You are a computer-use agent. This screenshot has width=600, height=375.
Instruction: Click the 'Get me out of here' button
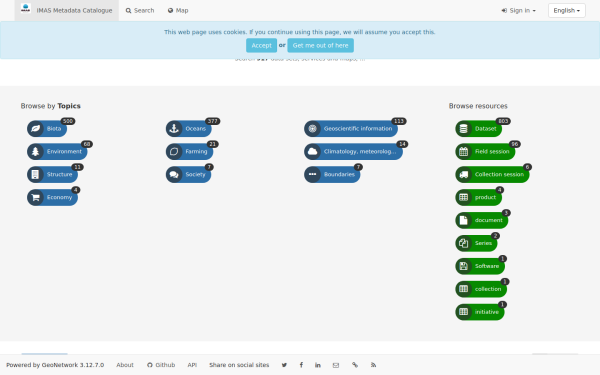coord(320,45)
